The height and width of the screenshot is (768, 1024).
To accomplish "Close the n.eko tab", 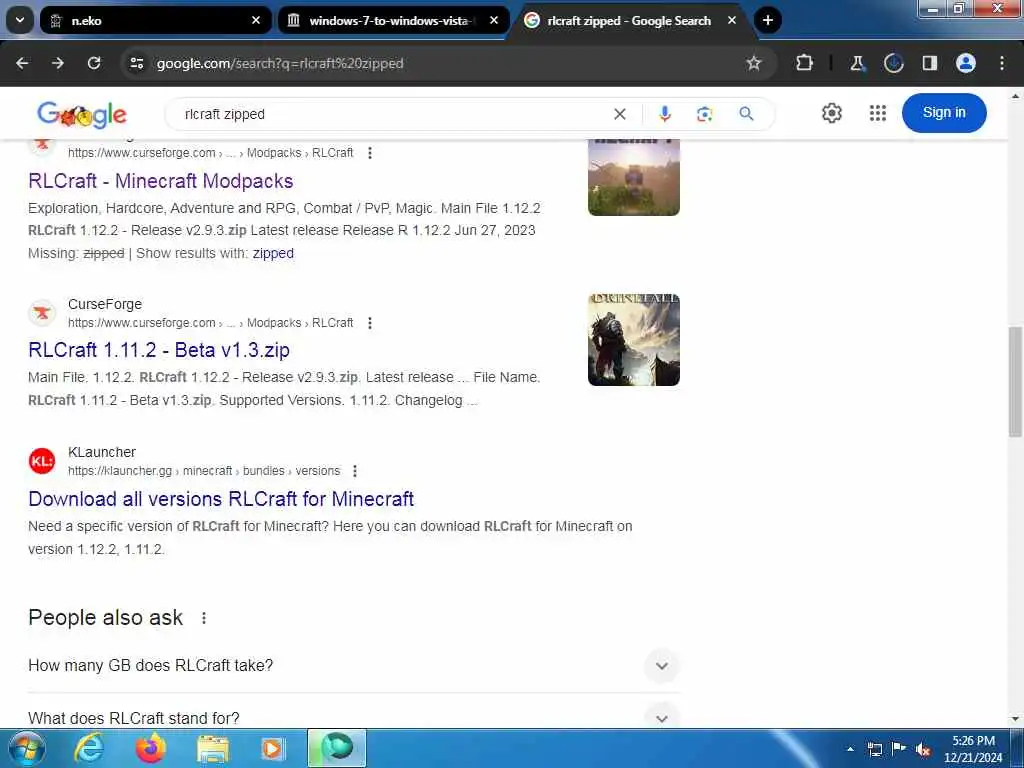I will 256,20.
